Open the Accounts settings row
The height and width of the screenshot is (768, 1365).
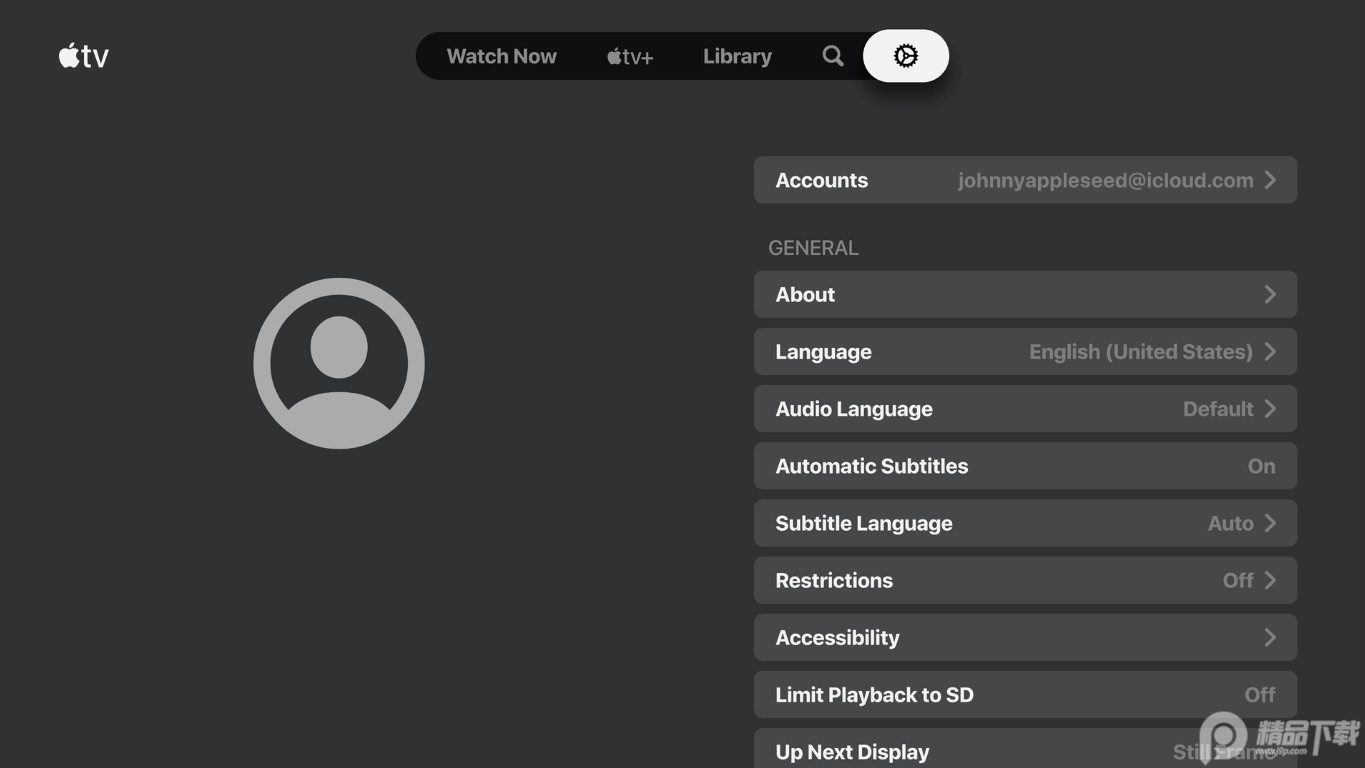1025,180
